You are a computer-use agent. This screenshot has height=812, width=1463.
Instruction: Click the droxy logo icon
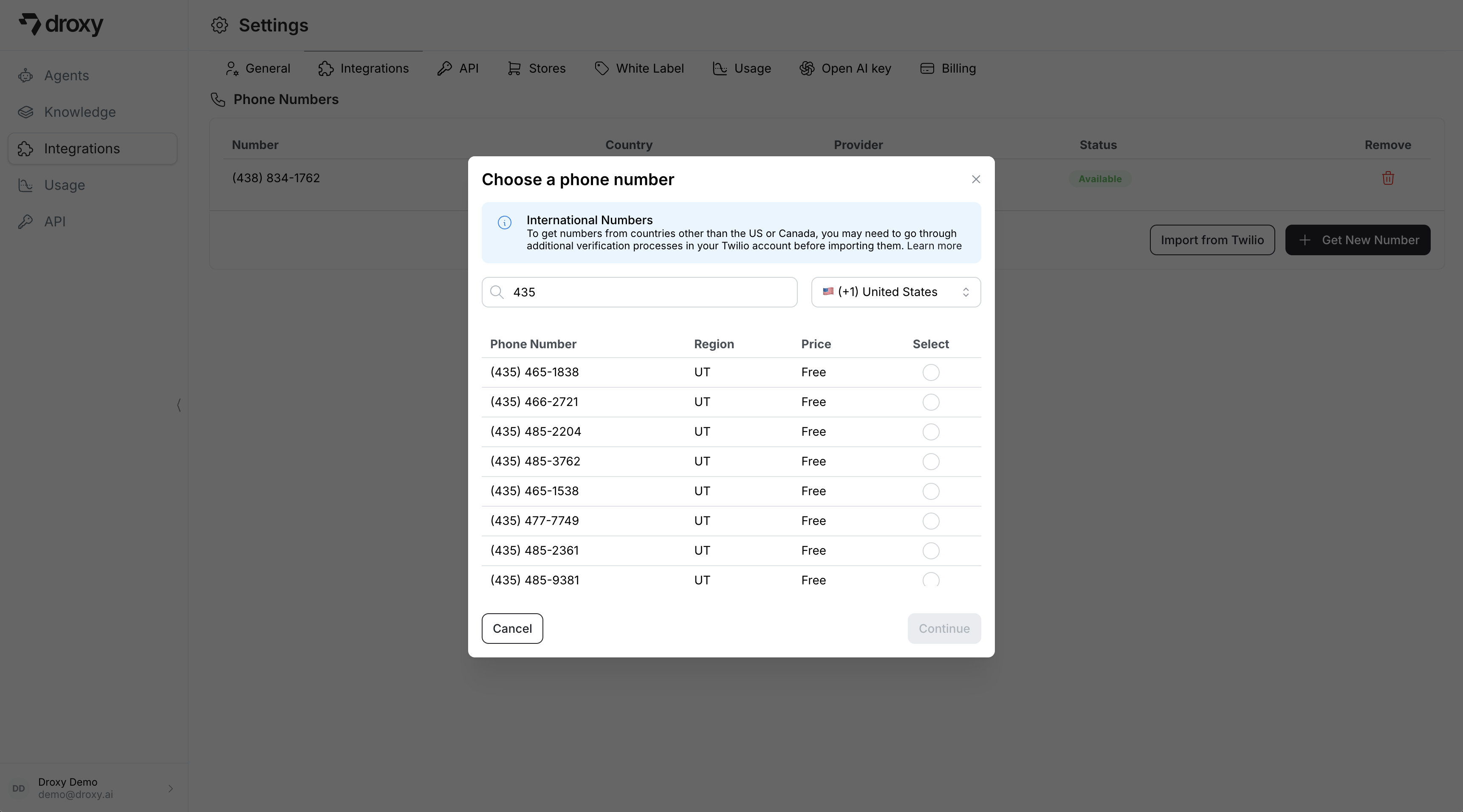pos(31,24)
